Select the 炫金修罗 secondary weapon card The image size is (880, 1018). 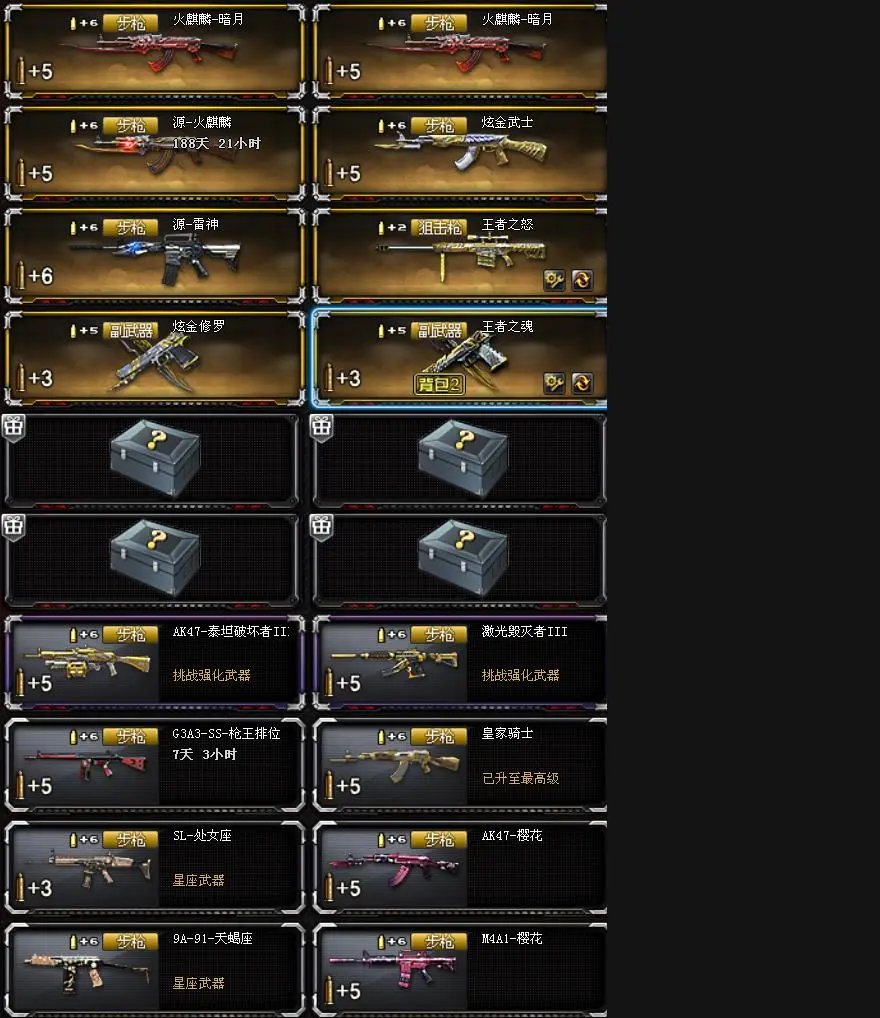[x=155, y=358]
